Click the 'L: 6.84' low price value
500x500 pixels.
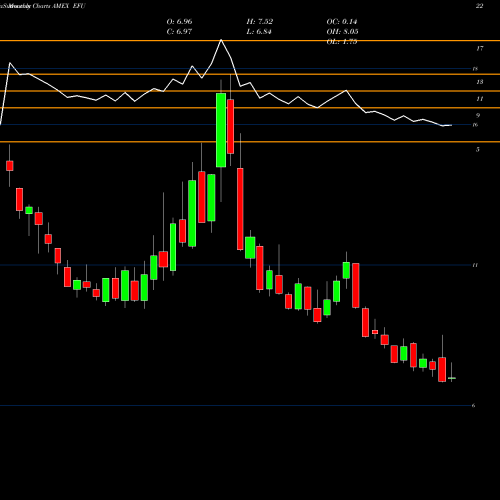pos(259,32)
